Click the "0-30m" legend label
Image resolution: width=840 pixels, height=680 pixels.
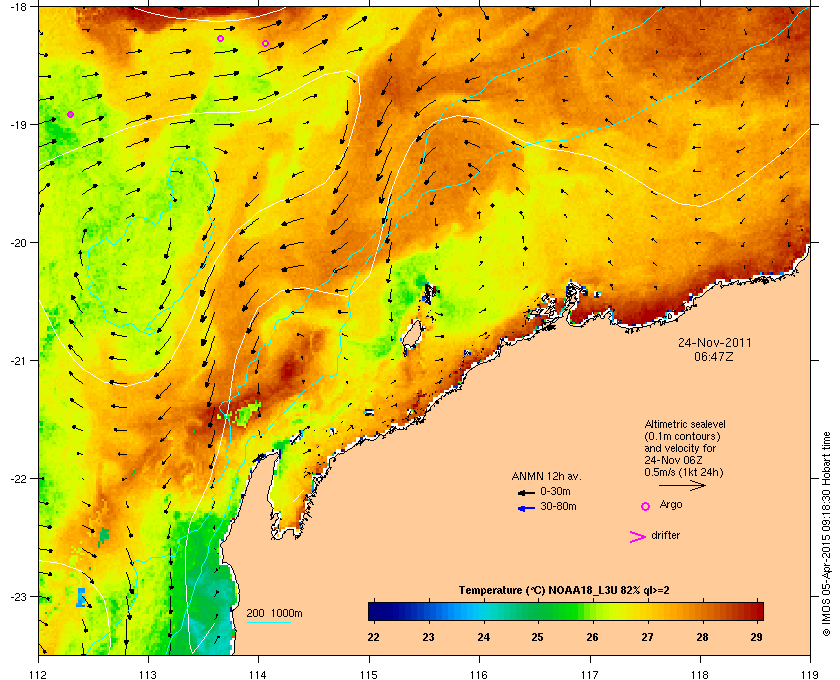tap(555, 491)
